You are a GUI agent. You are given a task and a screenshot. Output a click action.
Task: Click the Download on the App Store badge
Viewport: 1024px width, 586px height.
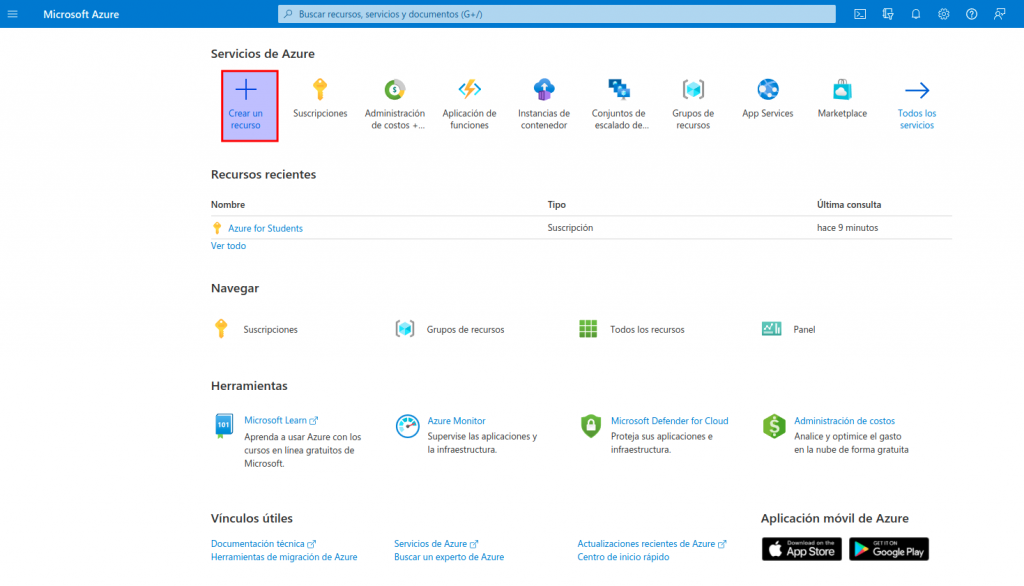[x=801, y=549]
